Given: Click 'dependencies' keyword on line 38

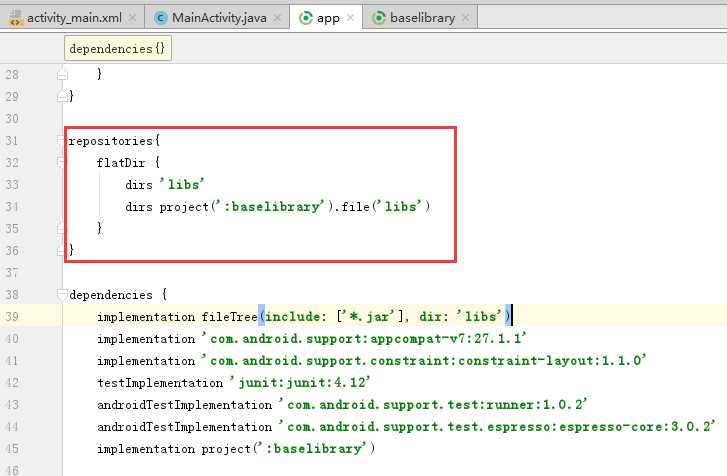Looking at the screenshot, I should 110,295.
